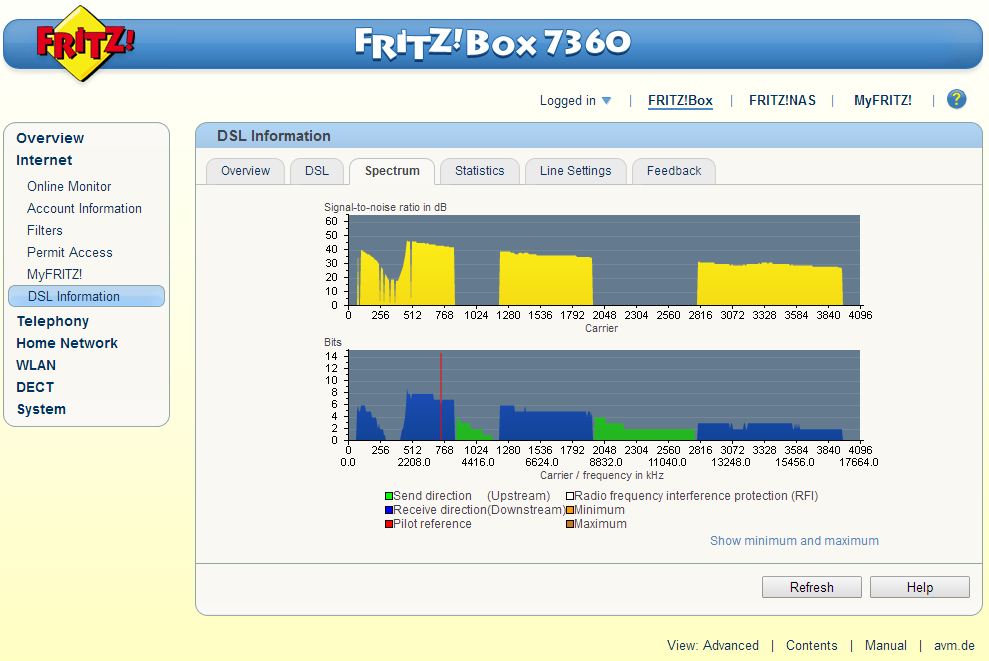Click the red Pilot reference legend swatch
Screen dimensions: 989x661
pyautogui.click(x=388, y=524)
